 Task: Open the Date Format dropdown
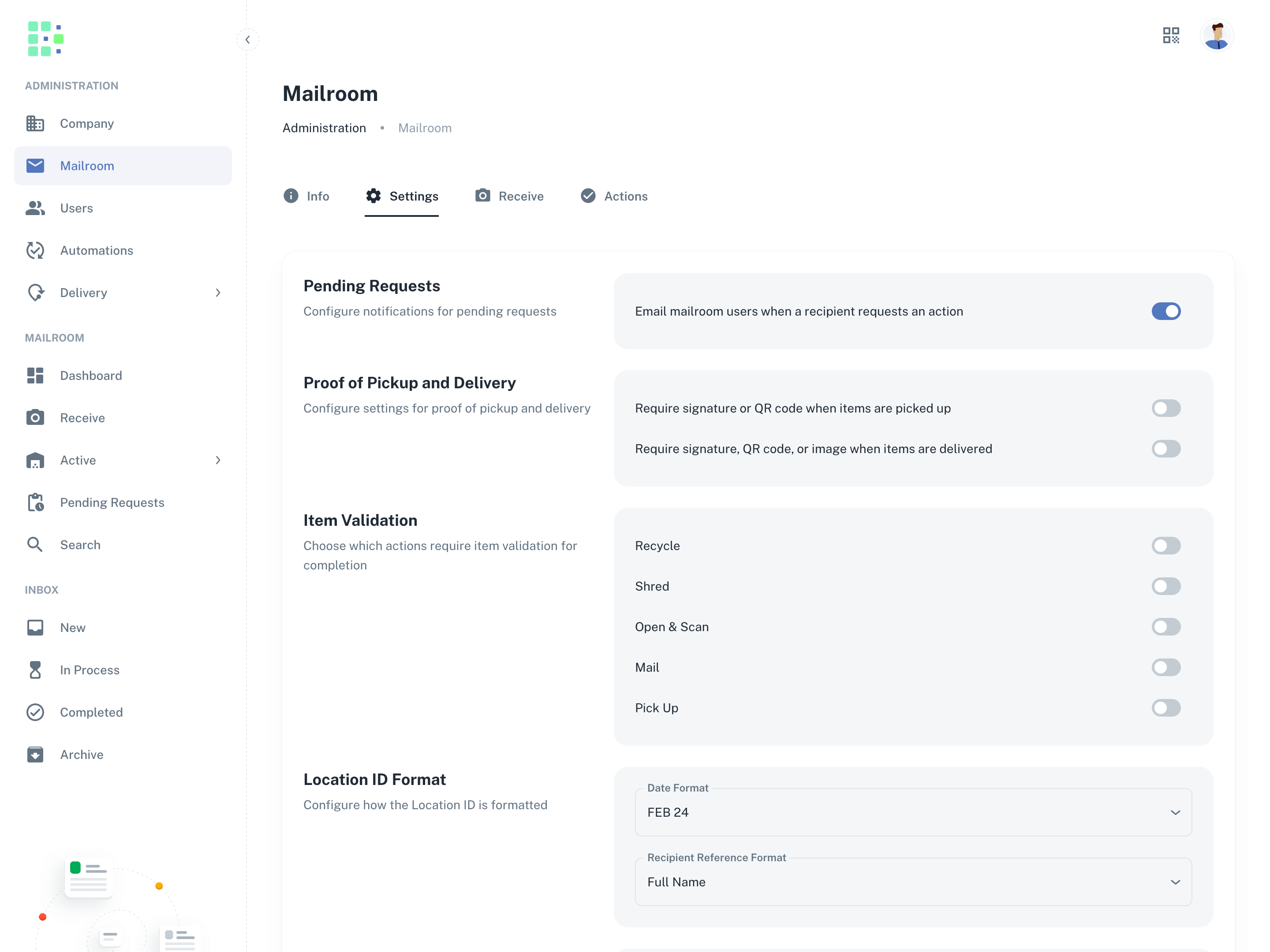pos(913,812)
